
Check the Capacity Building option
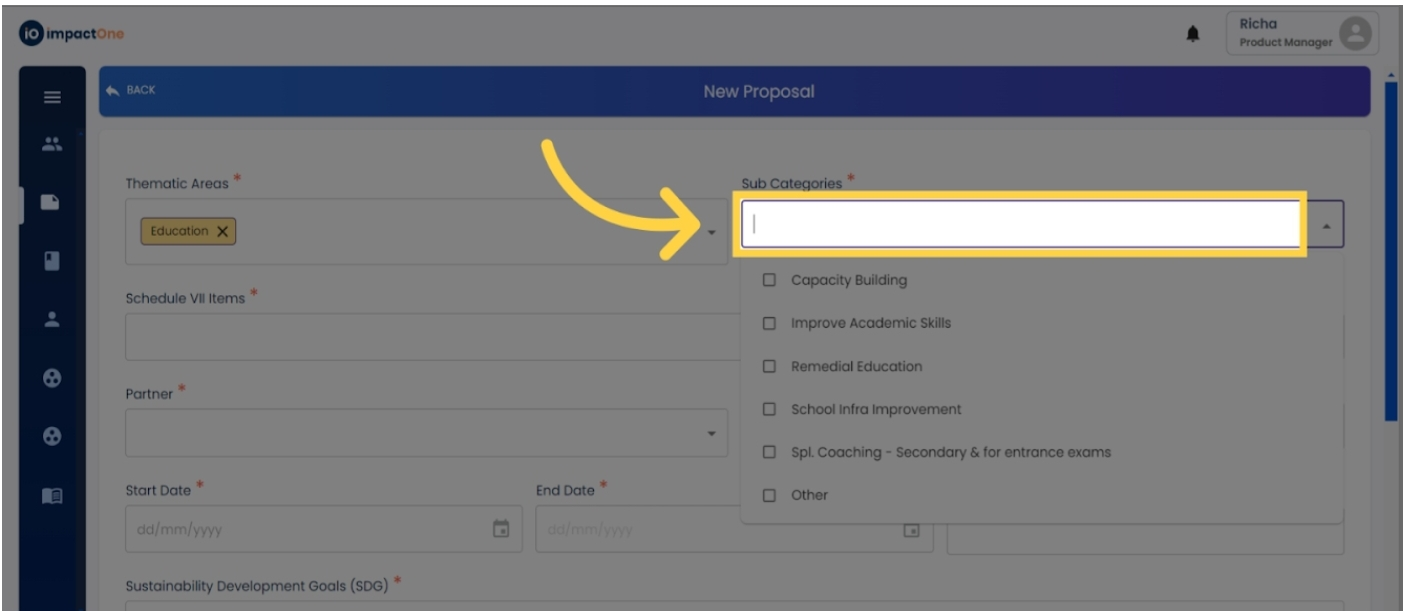pyautogui.click(x=769, y=280)
